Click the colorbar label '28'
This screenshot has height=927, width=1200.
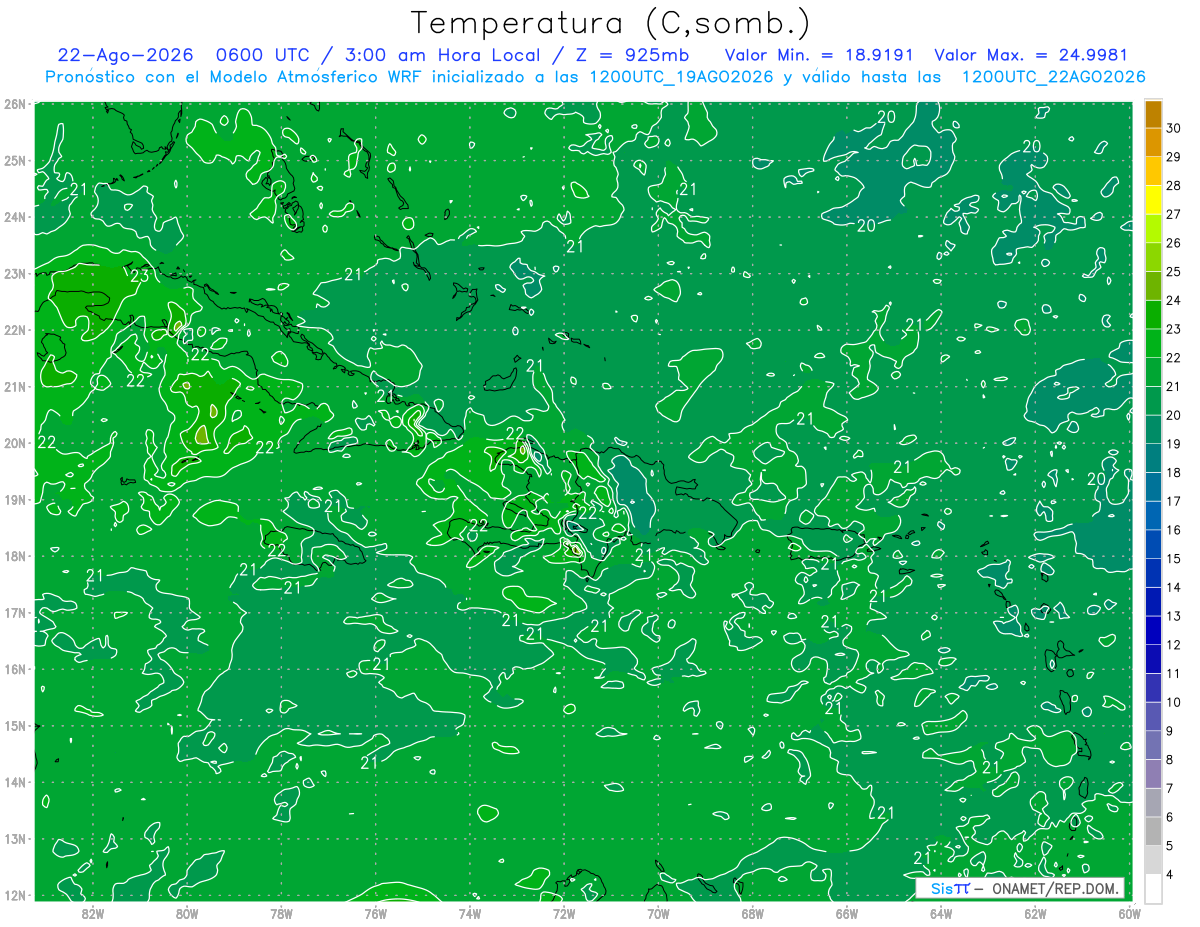[1174, 185]
